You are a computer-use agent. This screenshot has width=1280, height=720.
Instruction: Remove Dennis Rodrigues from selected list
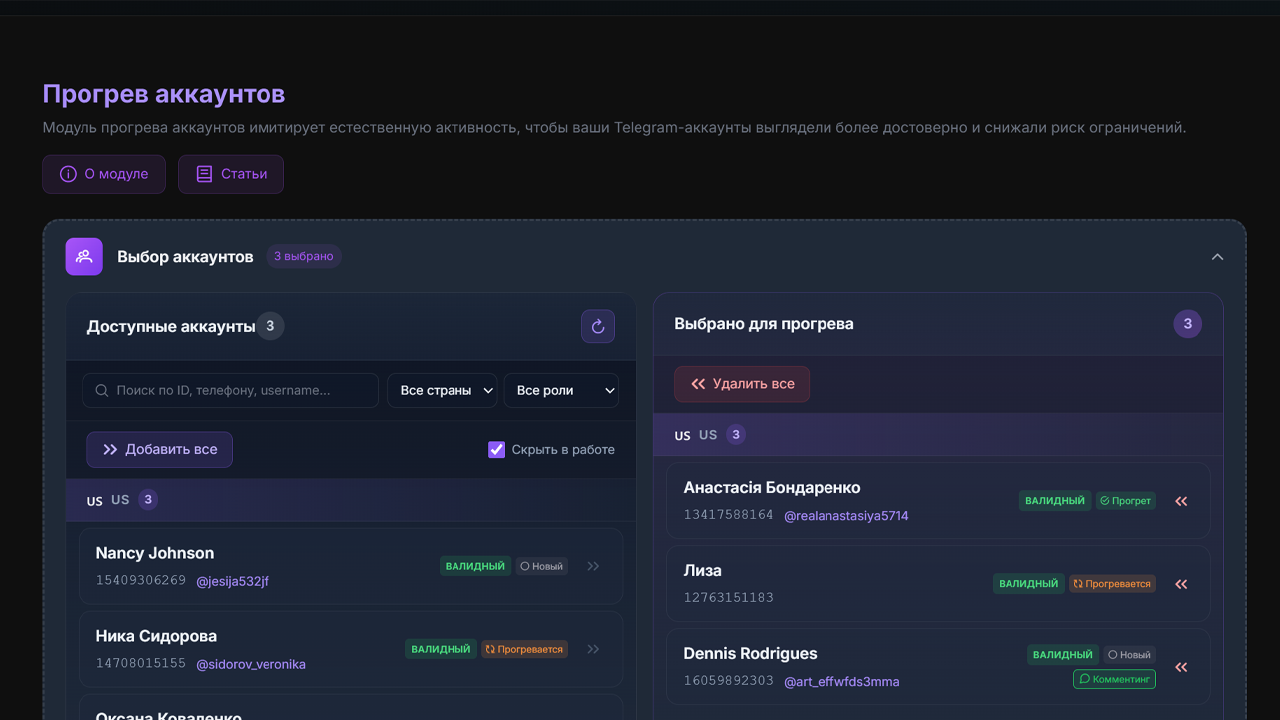pos(1181,667)
